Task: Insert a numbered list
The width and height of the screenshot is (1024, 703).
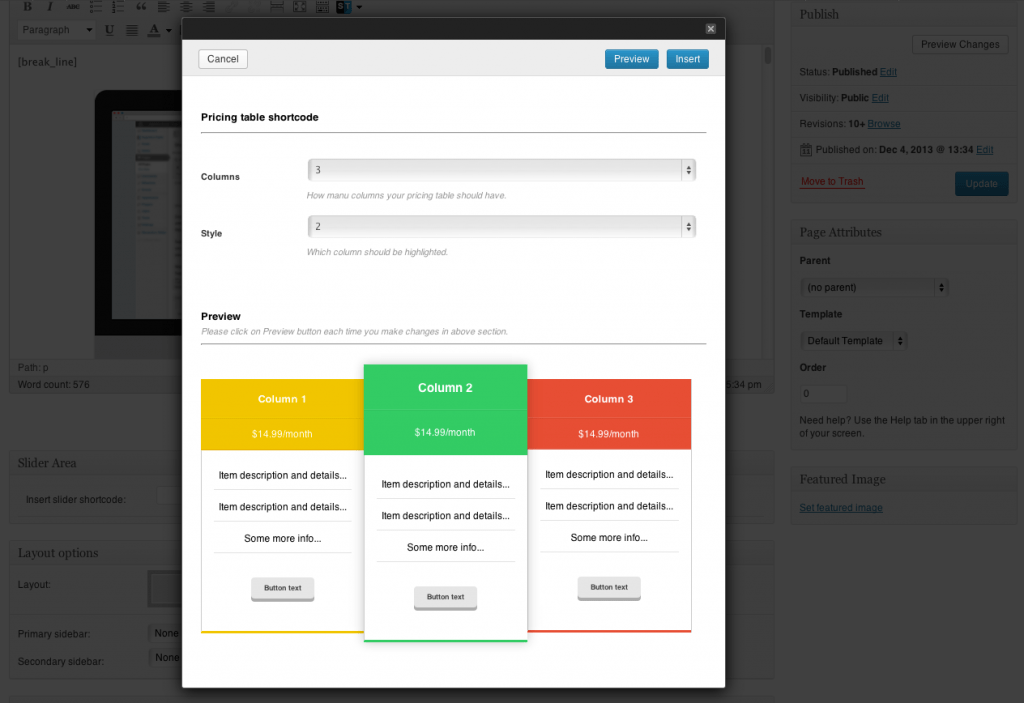Action: [117, 6]
